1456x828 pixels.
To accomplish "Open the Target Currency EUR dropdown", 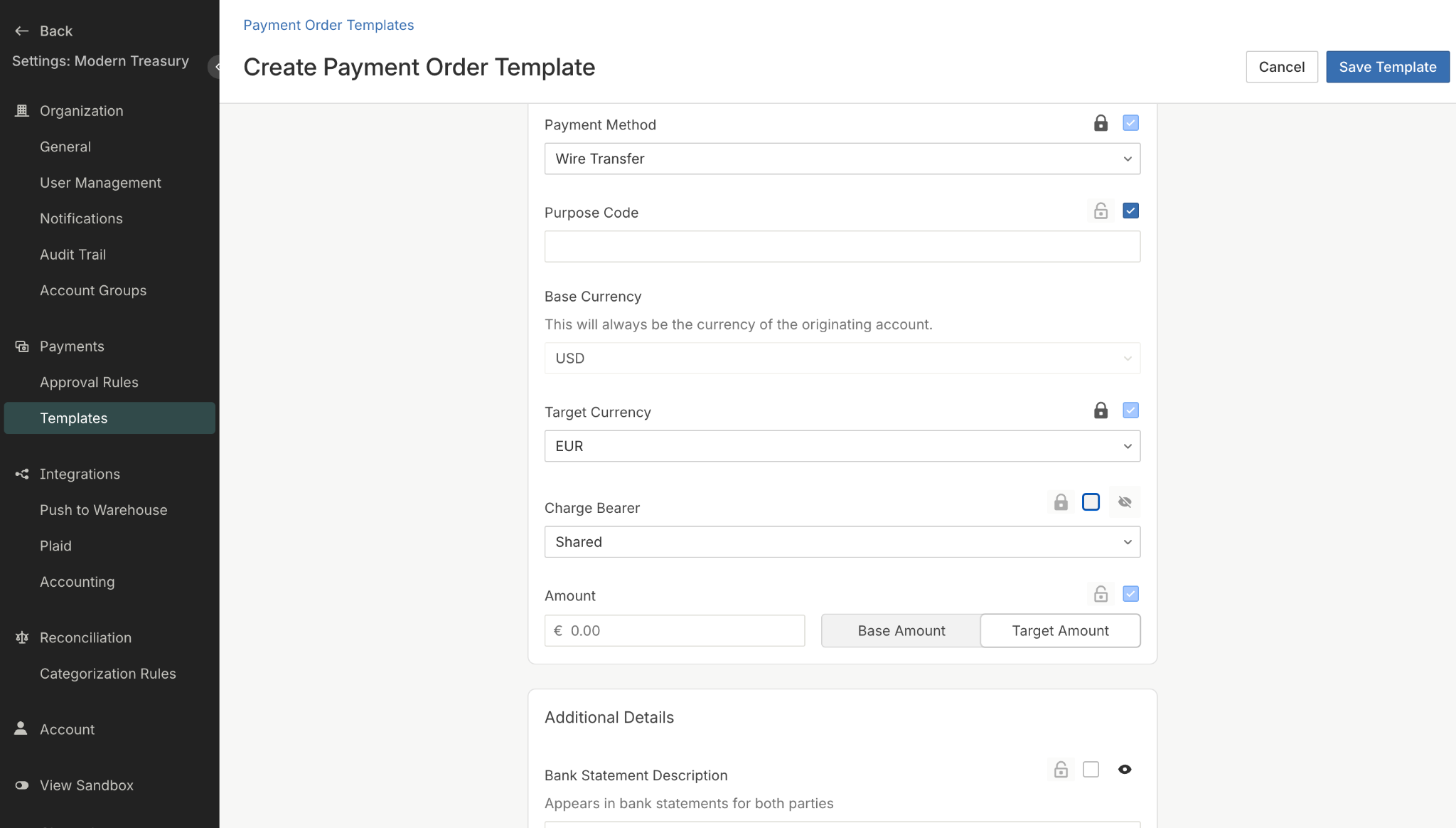I will pos(842,446).
